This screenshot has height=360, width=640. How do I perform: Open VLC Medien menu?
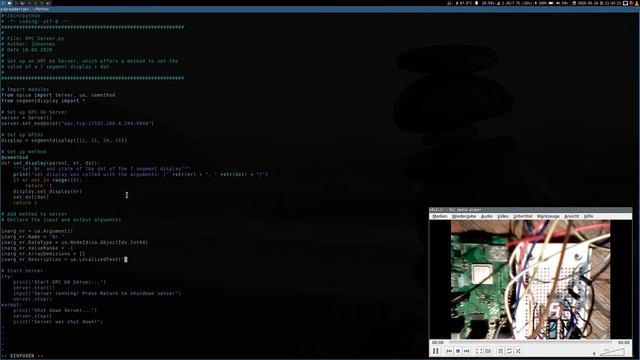[x=440, y=216]
